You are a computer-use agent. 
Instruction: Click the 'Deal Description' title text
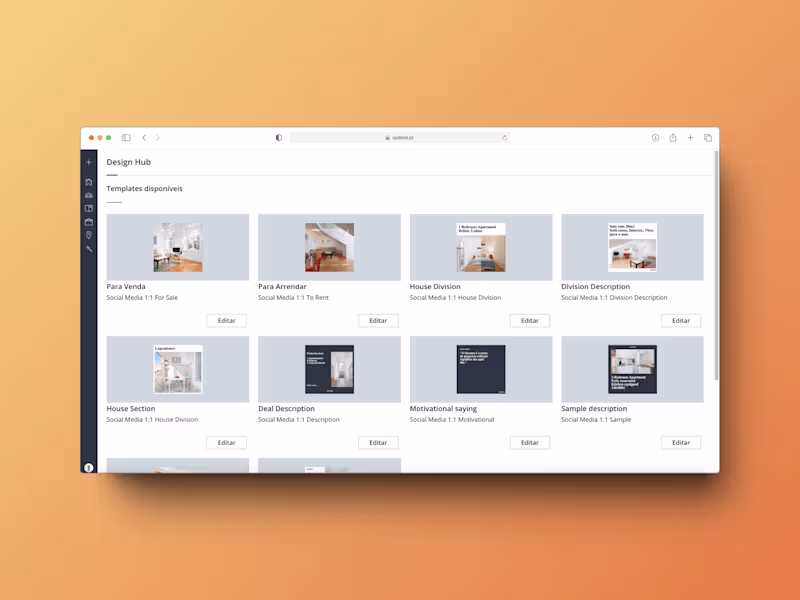coord(286,408)
